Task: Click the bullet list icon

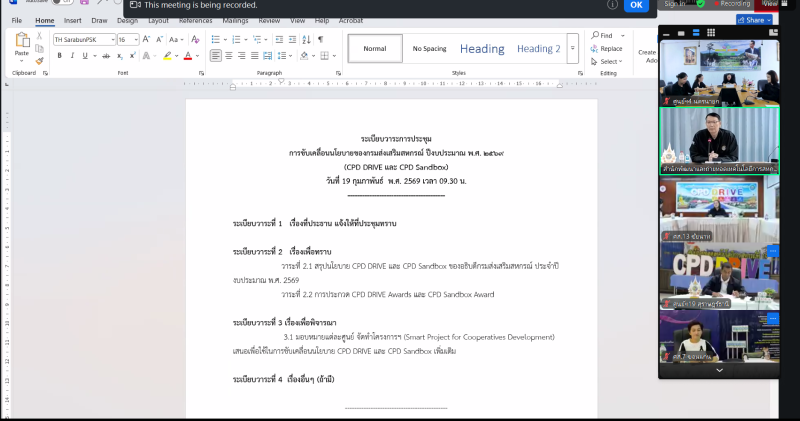Action: tap(216, 39)
